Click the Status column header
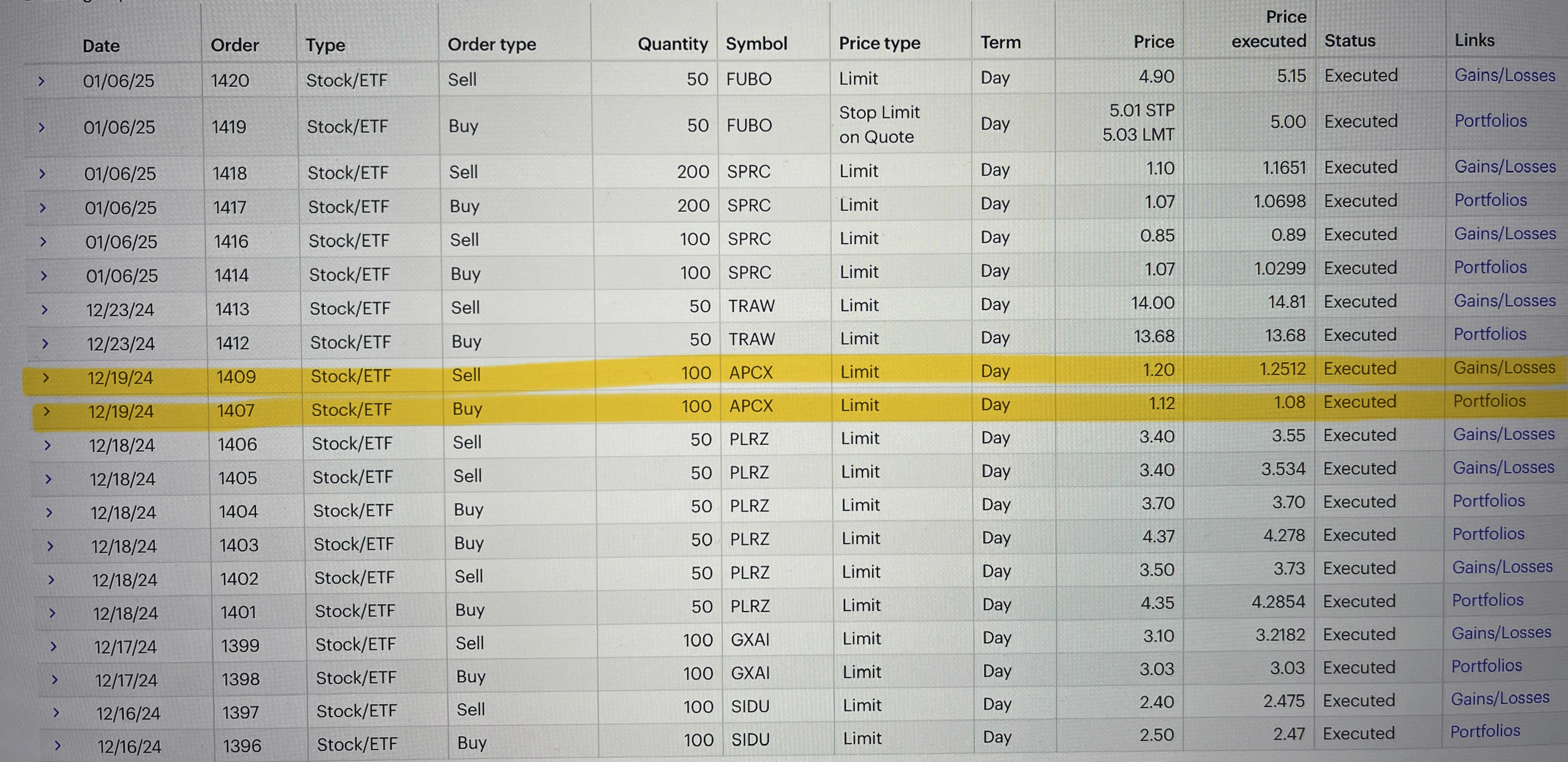 pos(1349,41)
